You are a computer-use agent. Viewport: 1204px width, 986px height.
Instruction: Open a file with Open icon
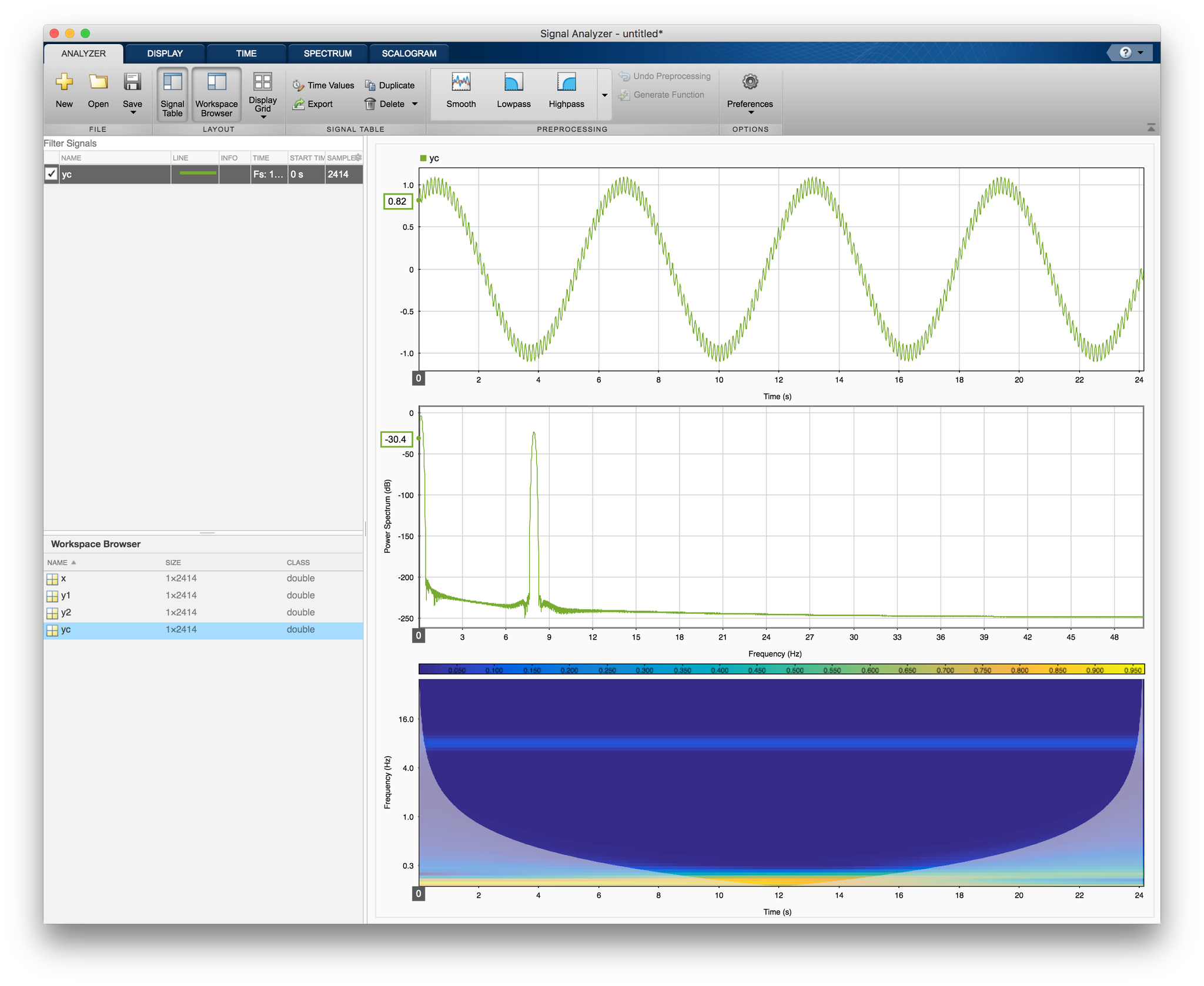click(x=98, y=83)
